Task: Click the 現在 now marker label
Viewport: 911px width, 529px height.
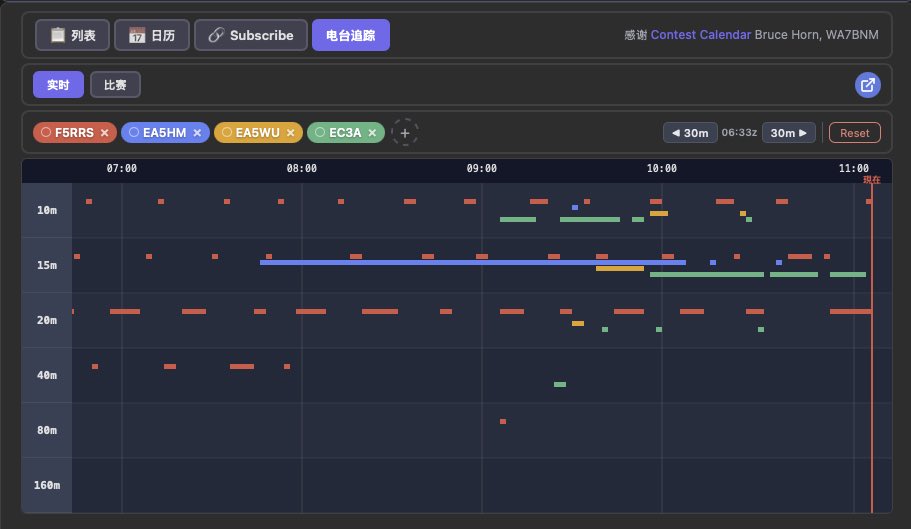Action: [x=871, y=179]
